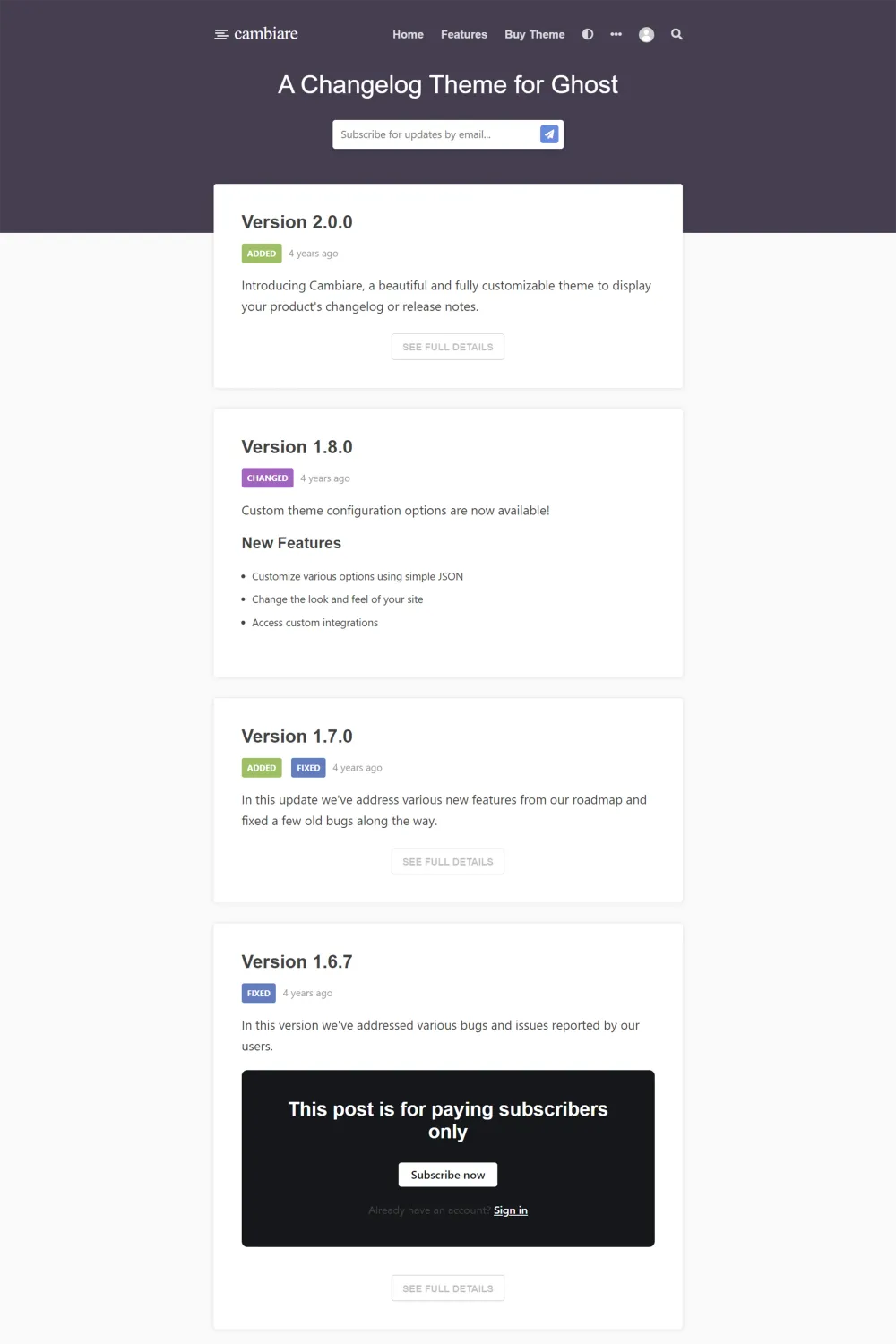896x1344 pixels.
Task: Click Subscribe now button
Action: click(x=448, y=1175)
